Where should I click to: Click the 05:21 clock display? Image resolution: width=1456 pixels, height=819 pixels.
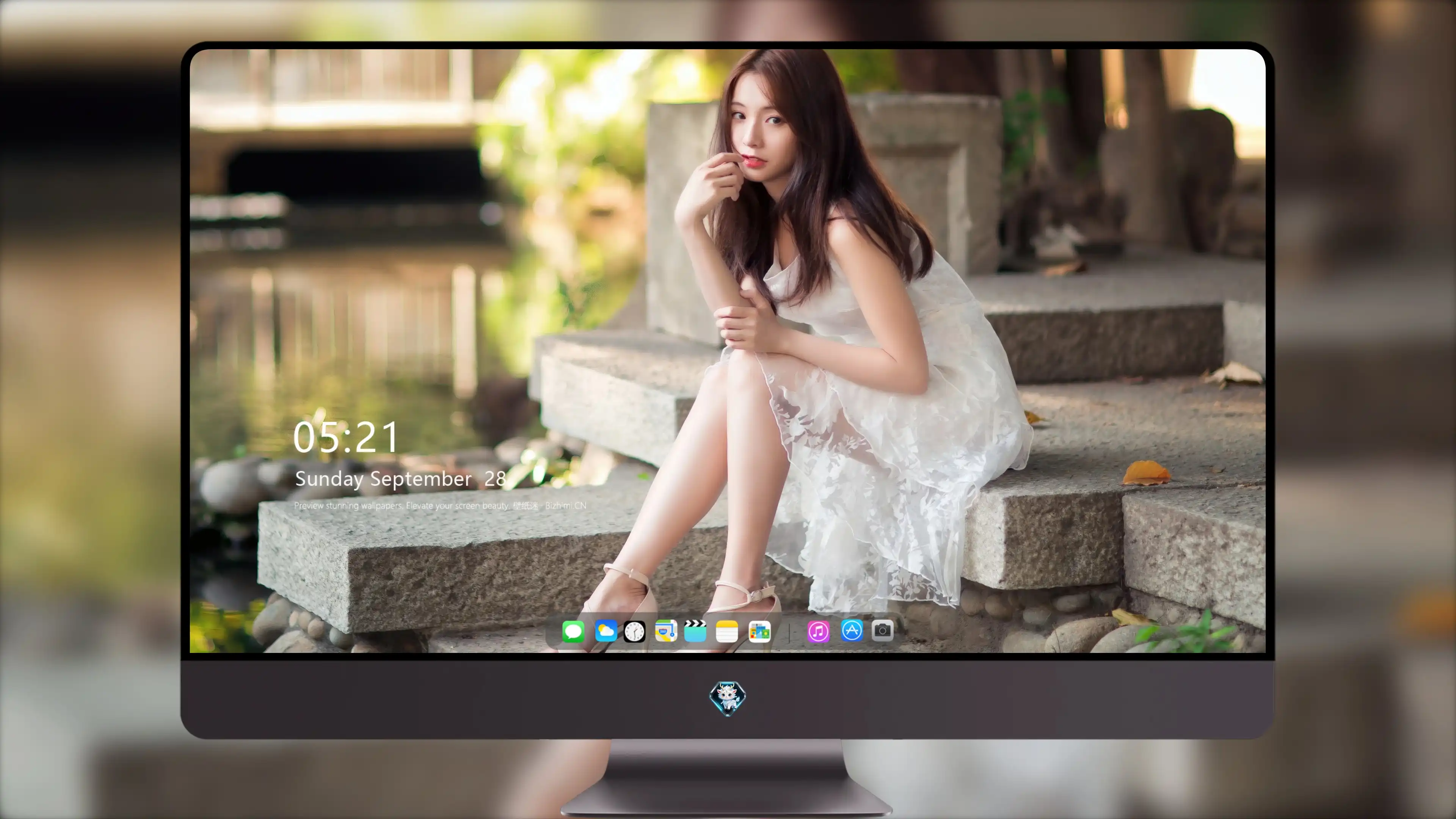pos(346,438)
